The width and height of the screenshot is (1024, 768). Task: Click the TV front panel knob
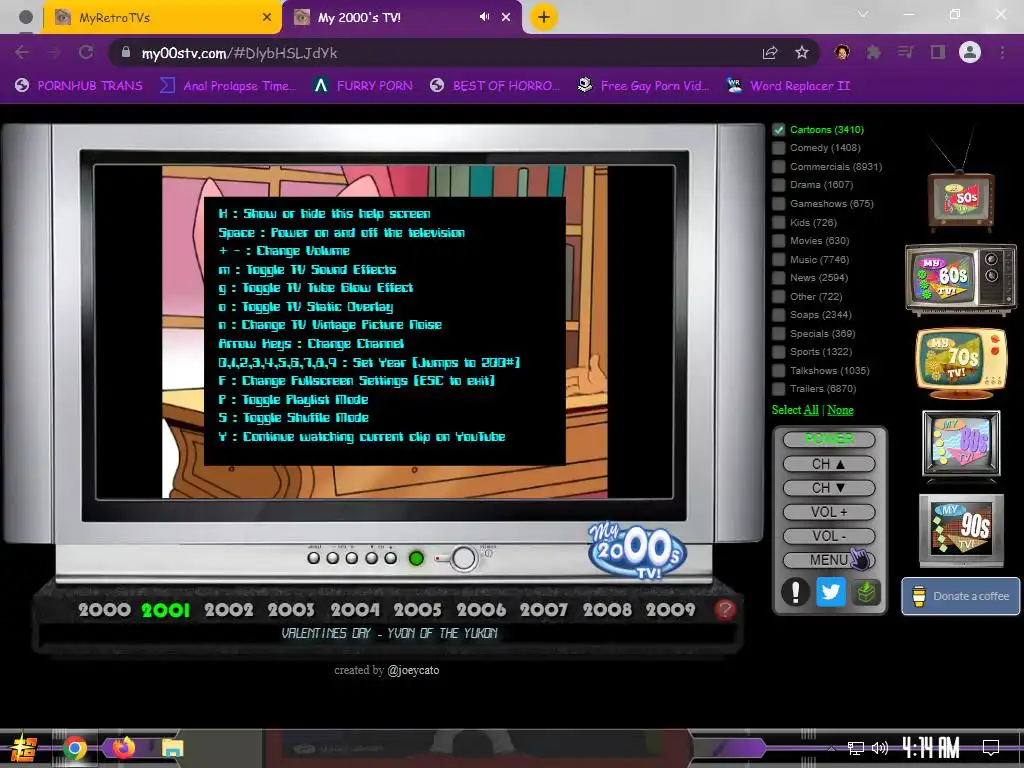tap(464, 558)
